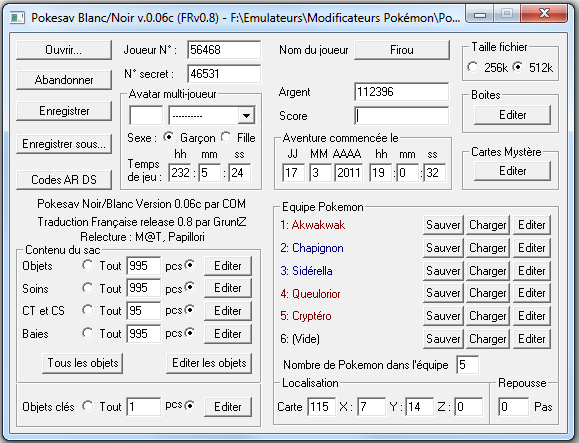This screenshot has height=443, width=579.
Task: Click the '5: Cryptéro' team entry
Action: pos(306,316)
